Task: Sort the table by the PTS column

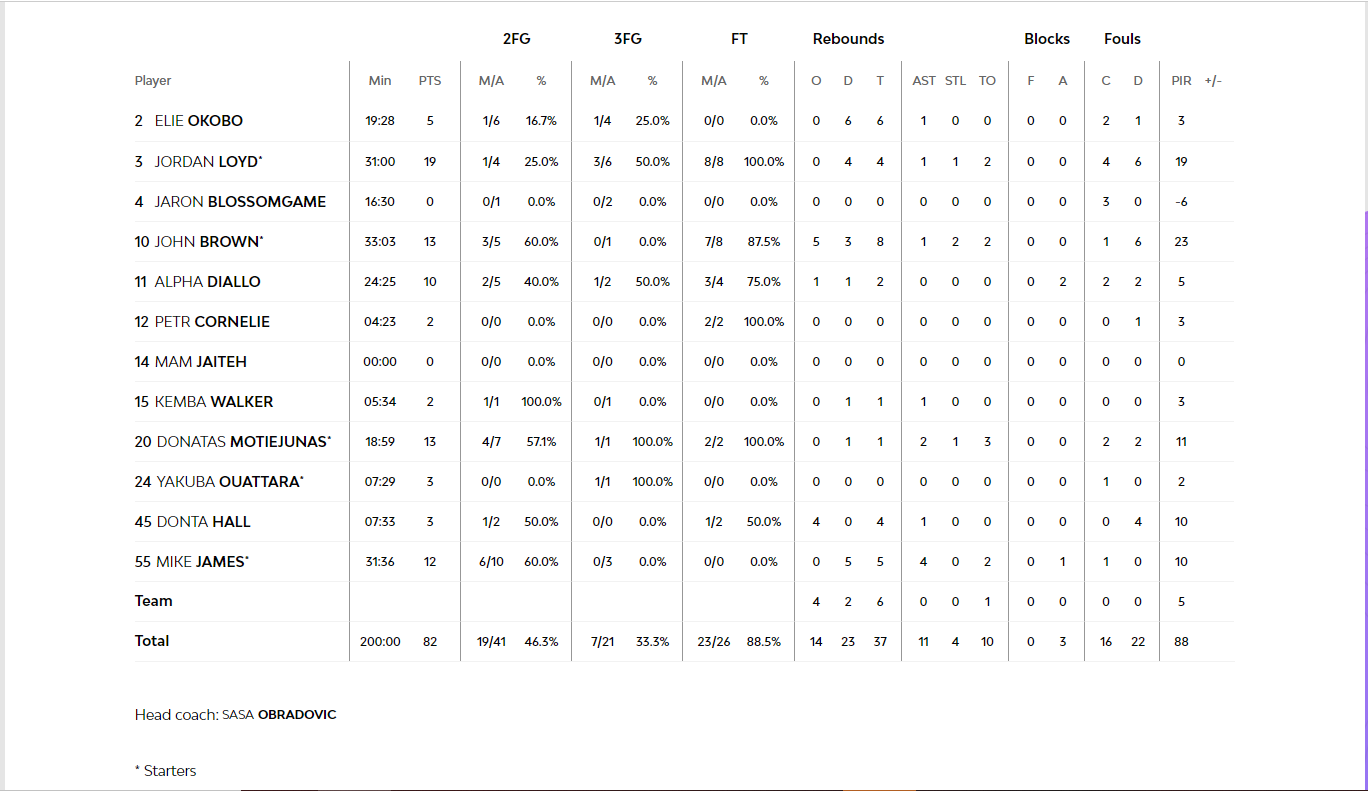Action: (x=430, y=81)
